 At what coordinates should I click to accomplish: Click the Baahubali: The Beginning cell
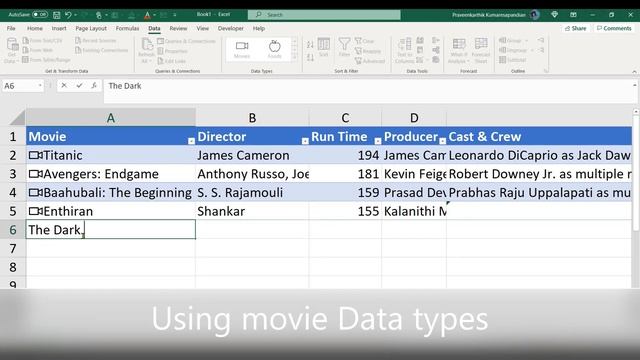(111, 193)
